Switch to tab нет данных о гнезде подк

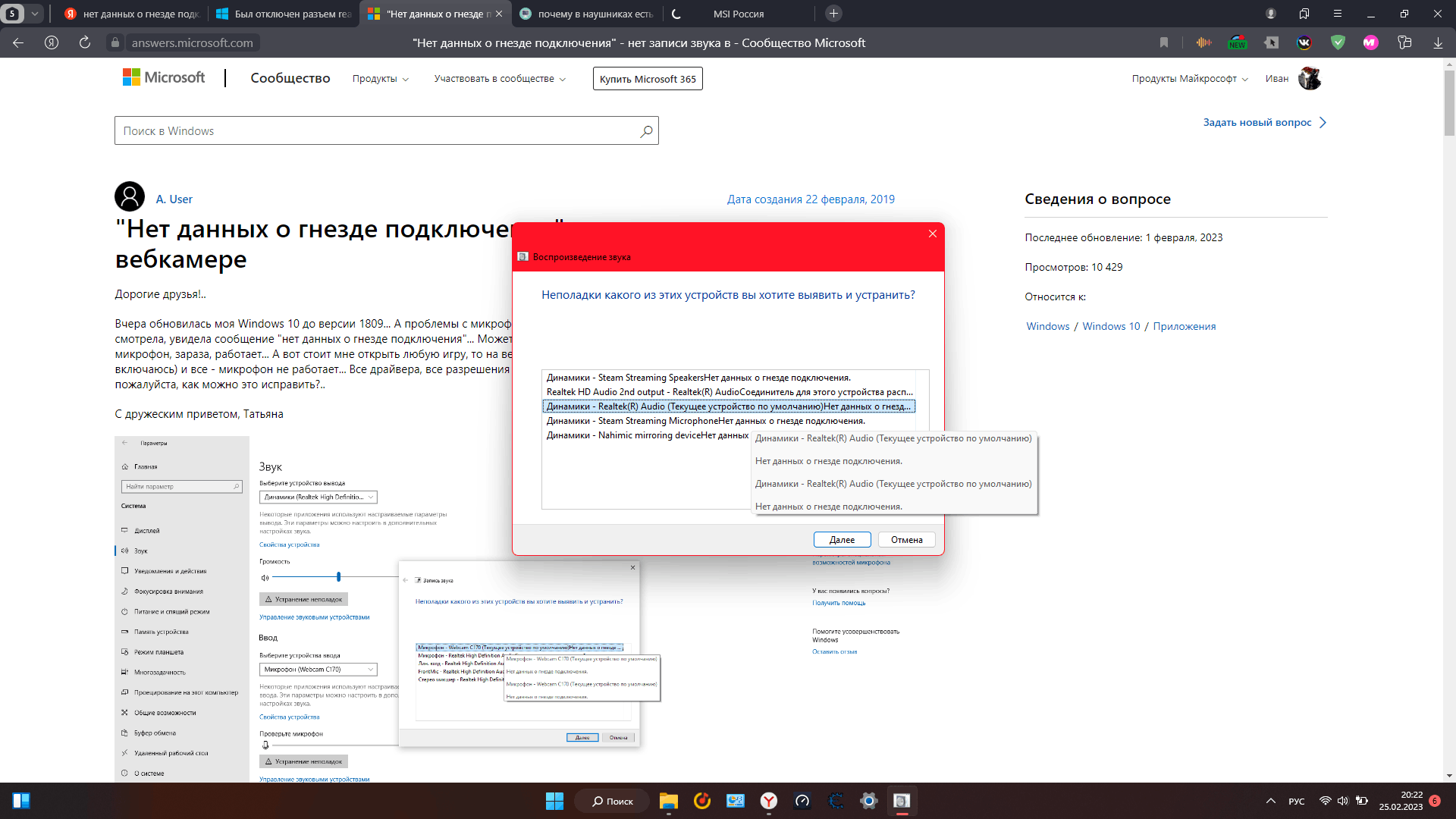(x=131, y=14)
